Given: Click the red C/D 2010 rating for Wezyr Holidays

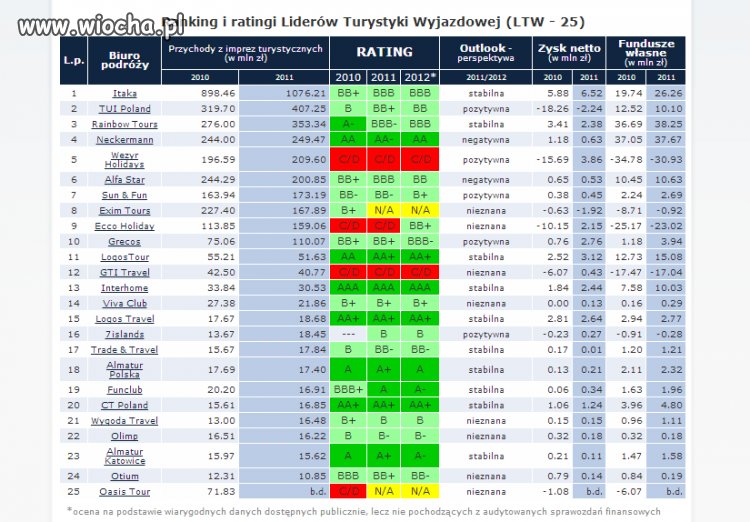Looking at the screenshot, I should click(x=348, y=160).
